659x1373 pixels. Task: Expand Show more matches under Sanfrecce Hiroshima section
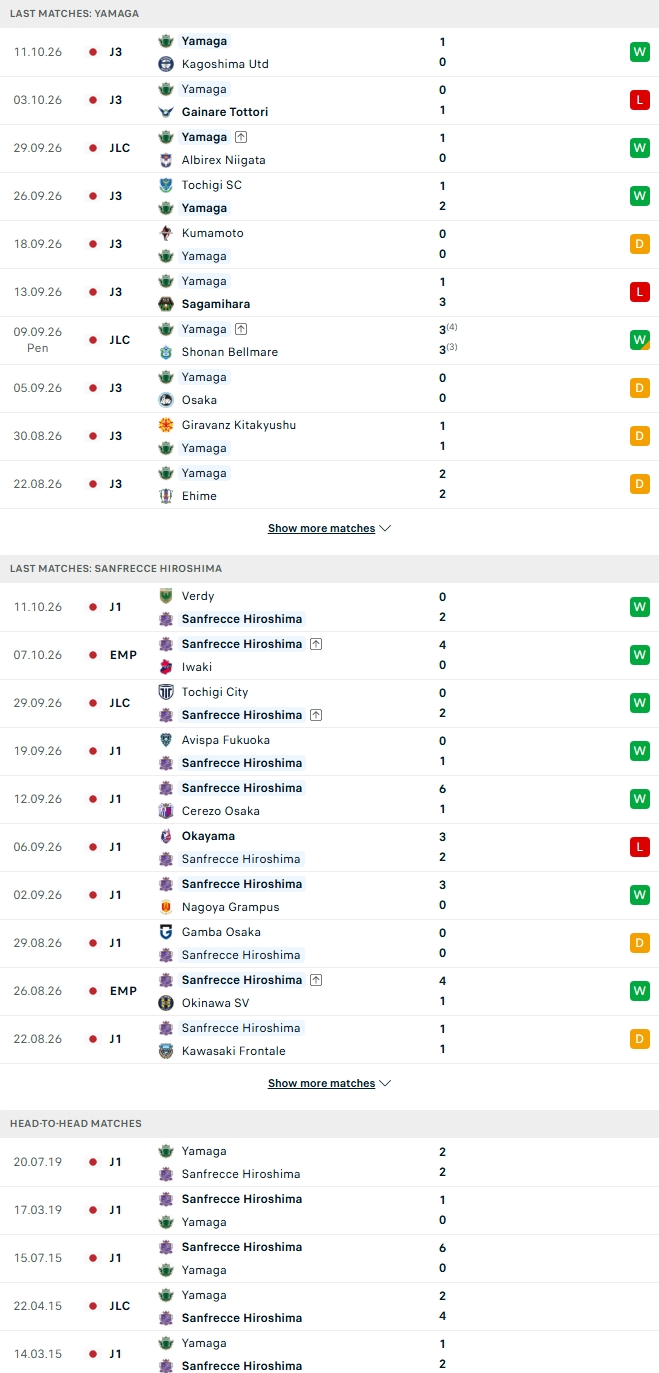pos(329,1083)
